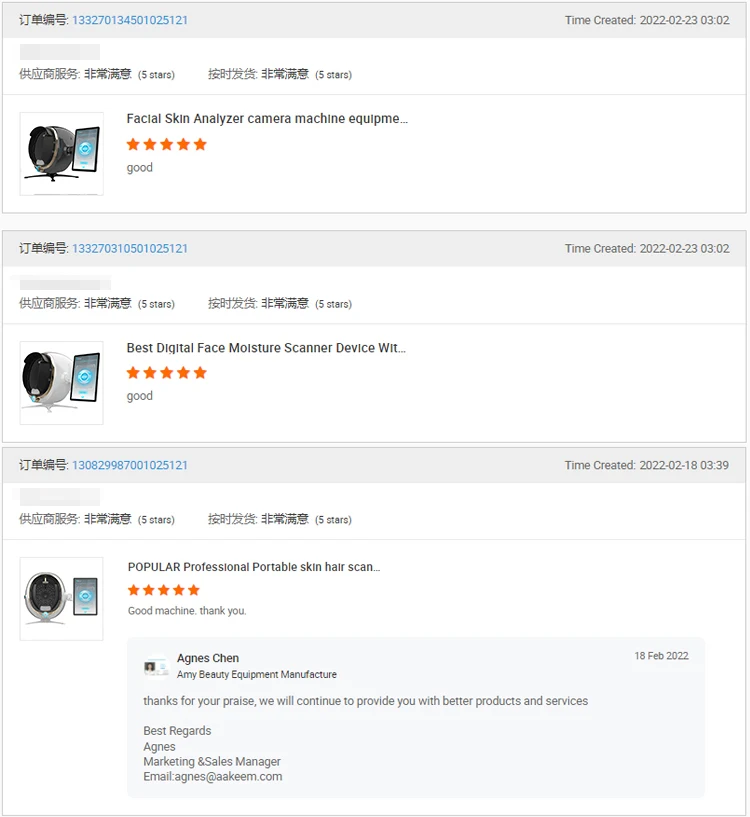Open the POPULAR Professional Portable skin scanner title
The height and width of the screenshot is (817, 750).
point(254,567)
